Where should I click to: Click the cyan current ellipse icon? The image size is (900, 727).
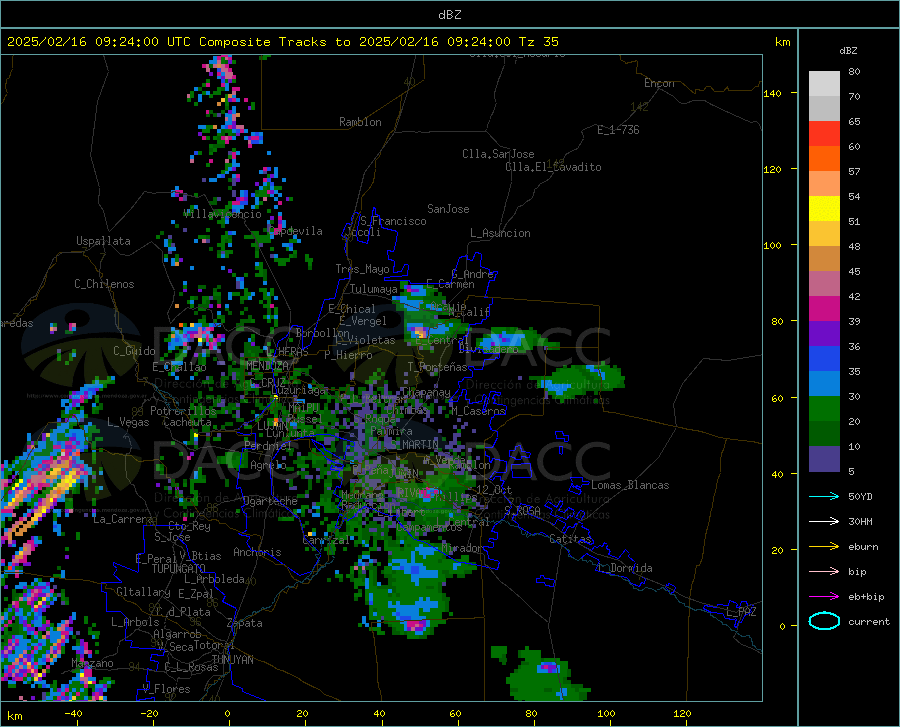pos(824,621)
